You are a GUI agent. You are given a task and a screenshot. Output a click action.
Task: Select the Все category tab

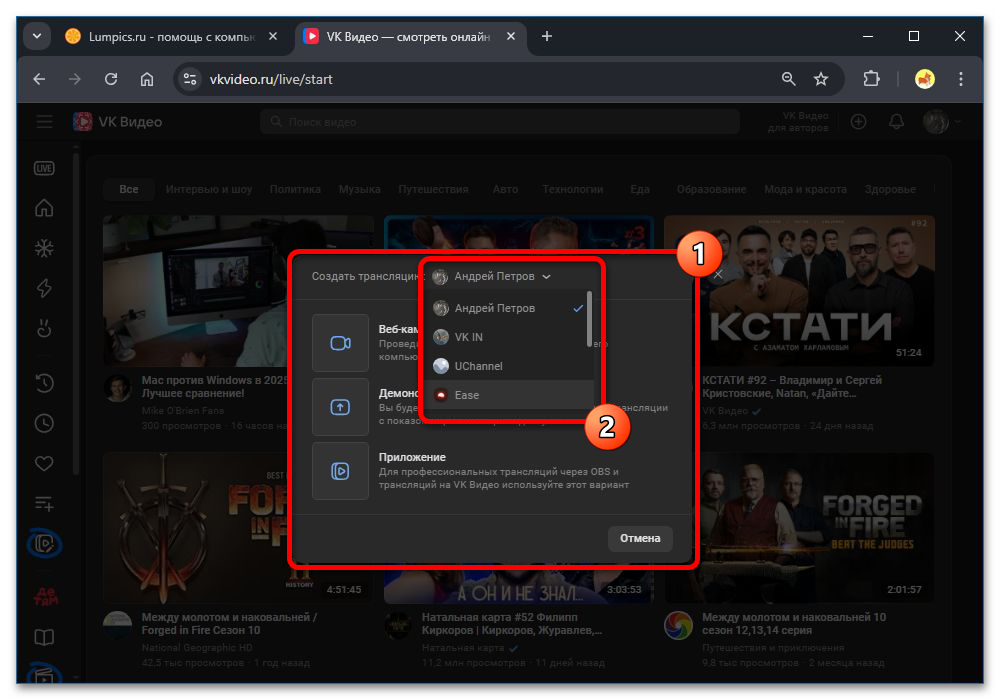coord(129,189)
